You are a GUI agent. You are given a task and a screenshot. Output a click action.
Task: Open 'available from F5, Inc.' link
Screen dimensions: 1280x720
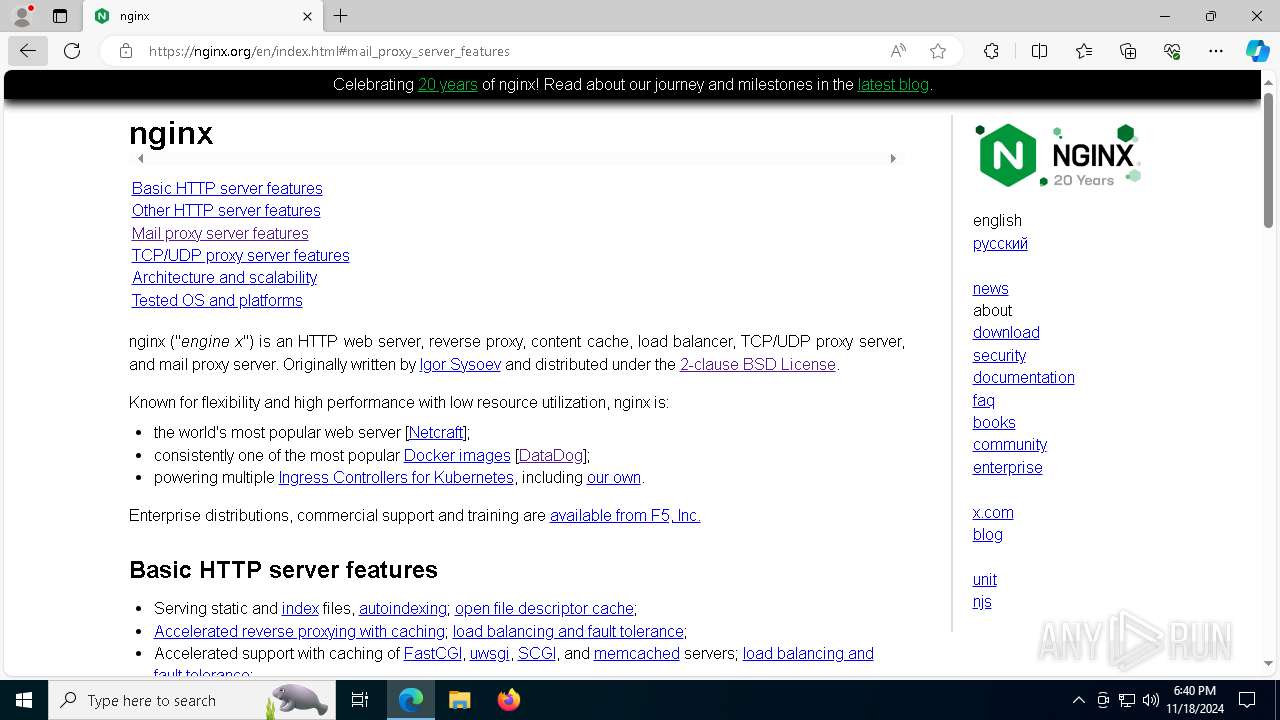625,515
